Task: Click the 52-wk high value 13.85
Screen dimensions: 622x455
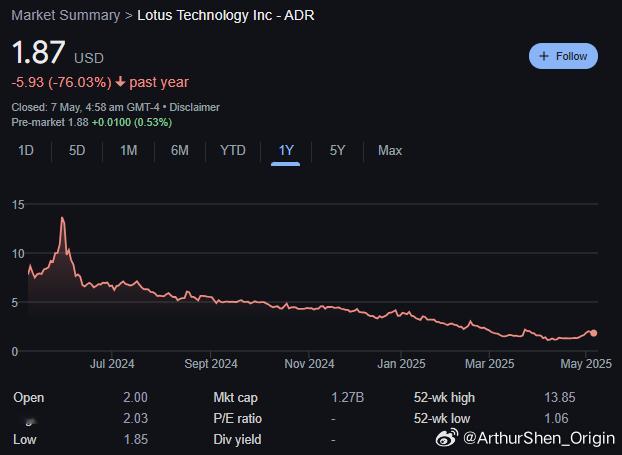Action: click(560, 397)
